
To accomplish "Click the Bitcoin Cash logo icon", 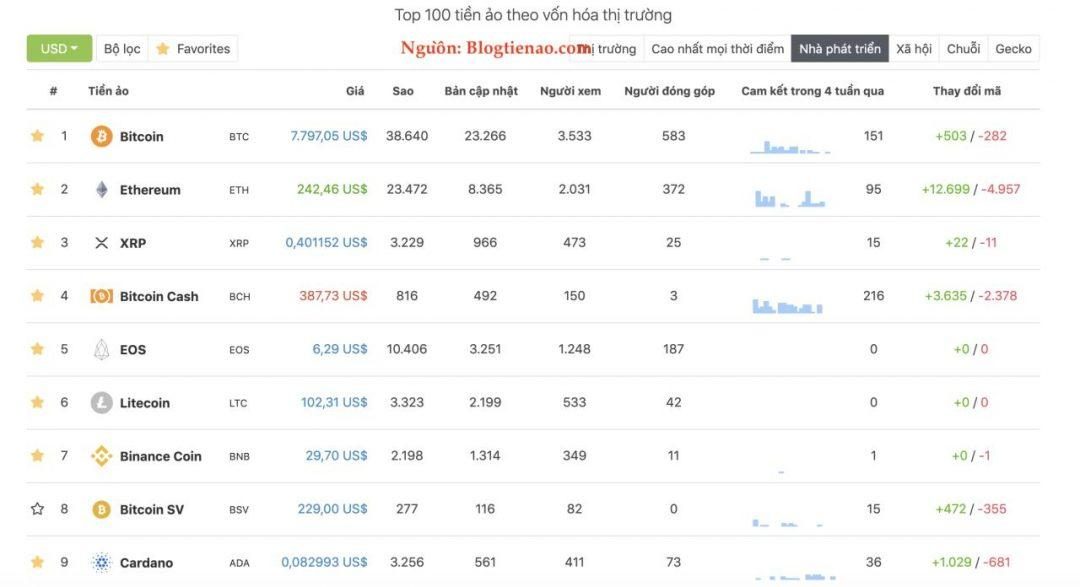I will (101, 296).
